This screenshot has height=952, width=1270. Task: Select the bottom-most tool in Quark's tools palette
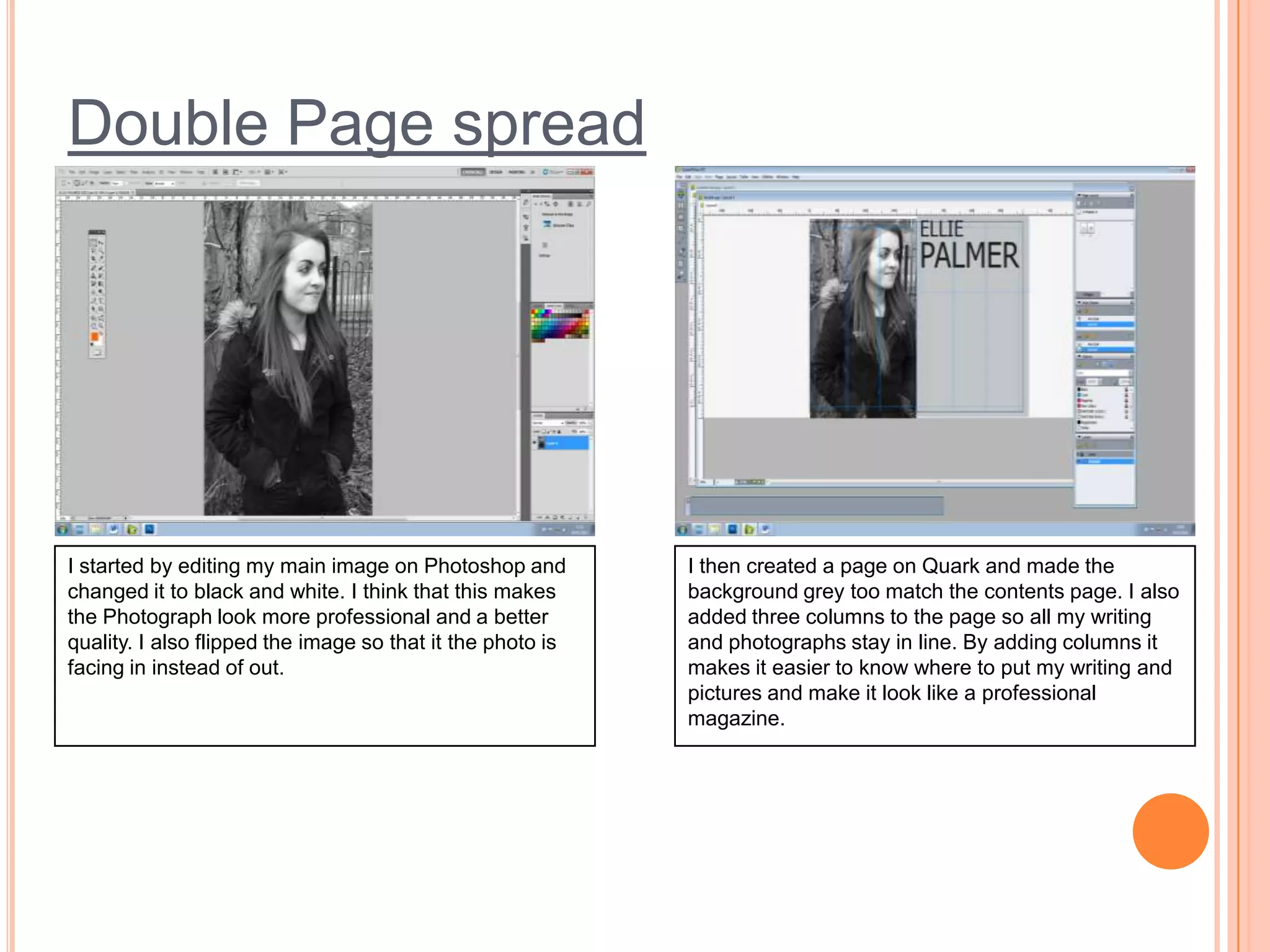[x=680, y=276]
